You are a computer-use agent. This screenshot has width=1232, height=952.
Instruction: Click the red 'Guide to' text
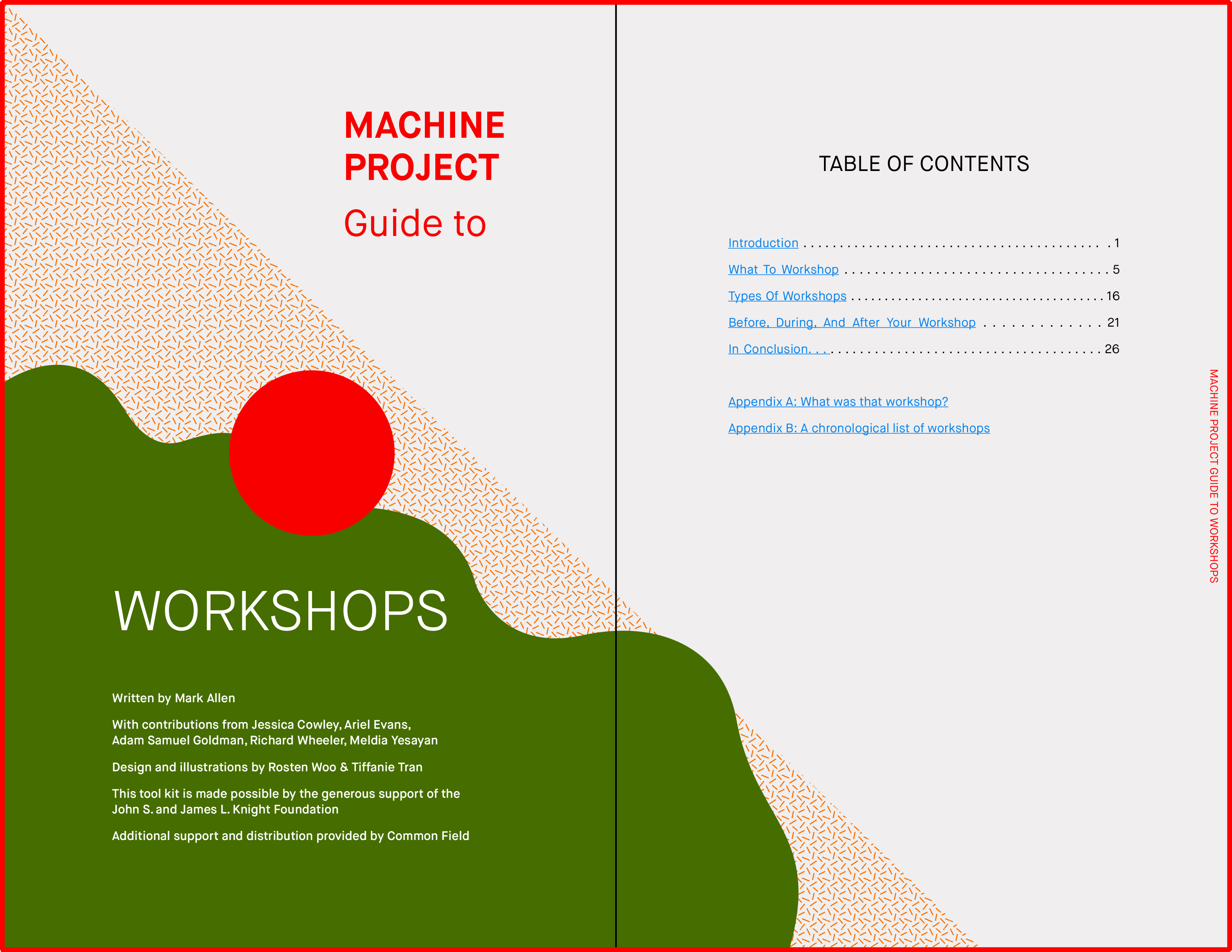tap(415, 223)
